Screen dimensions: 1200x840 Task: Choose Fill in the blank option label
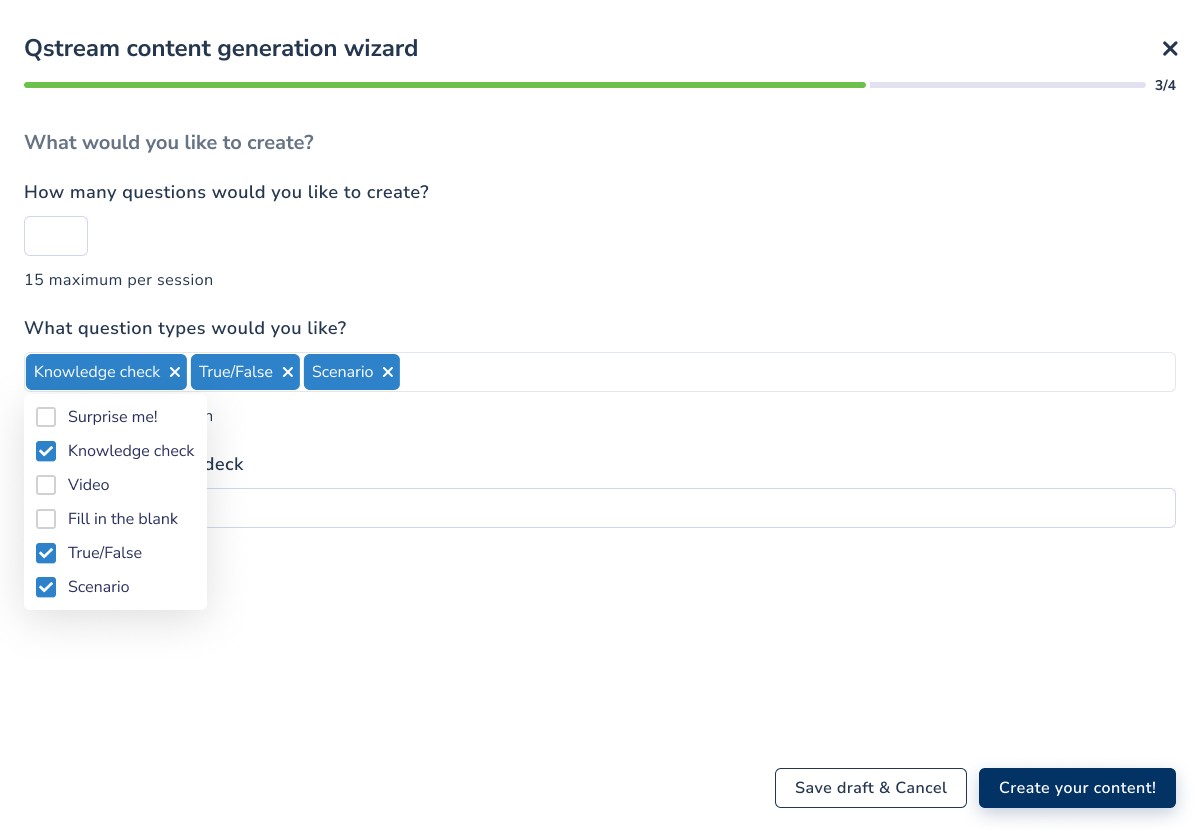pyautogui.click(x=123, y=519)
